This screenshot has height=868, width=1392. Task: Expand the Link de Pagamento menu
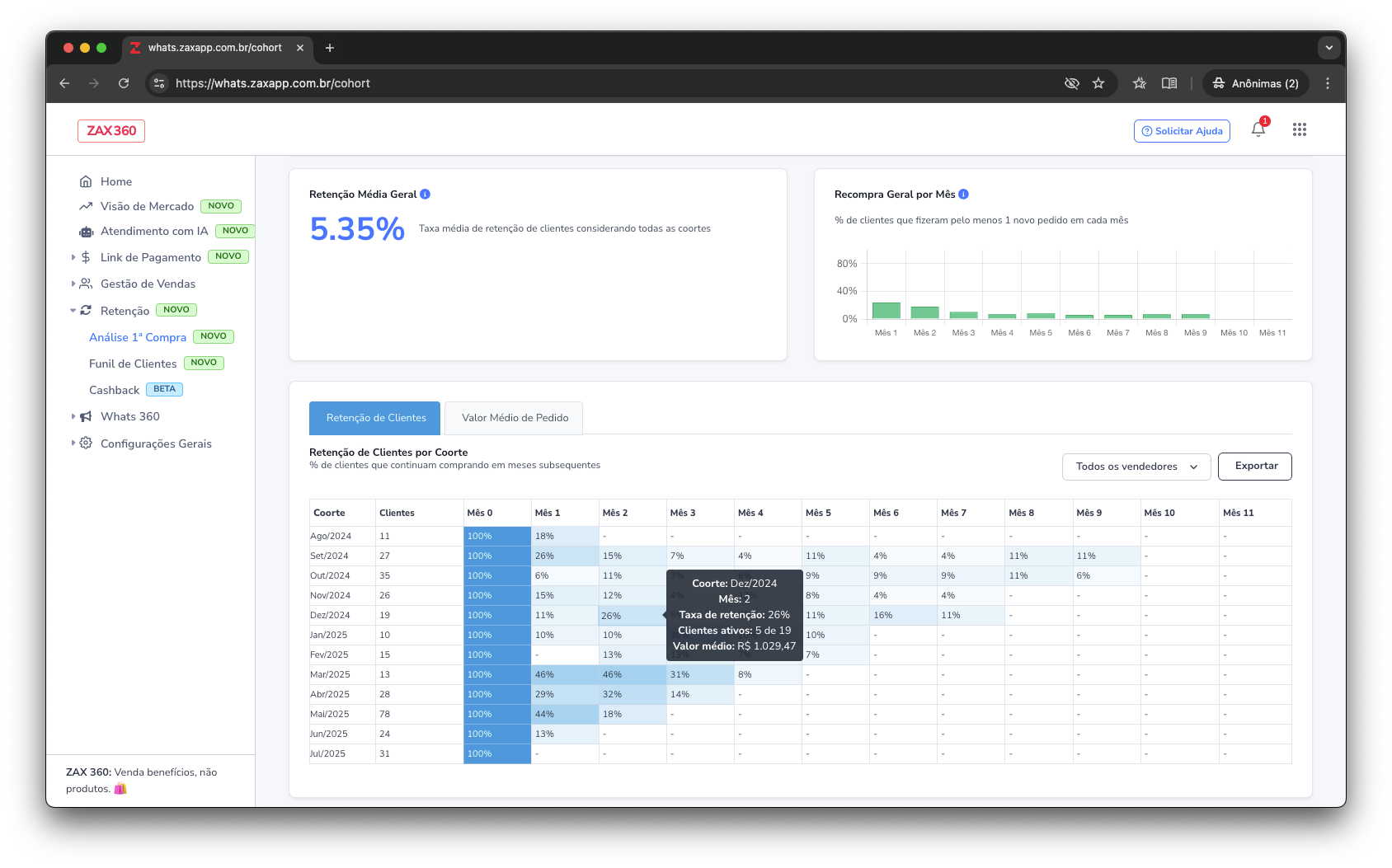coord(150,257)
